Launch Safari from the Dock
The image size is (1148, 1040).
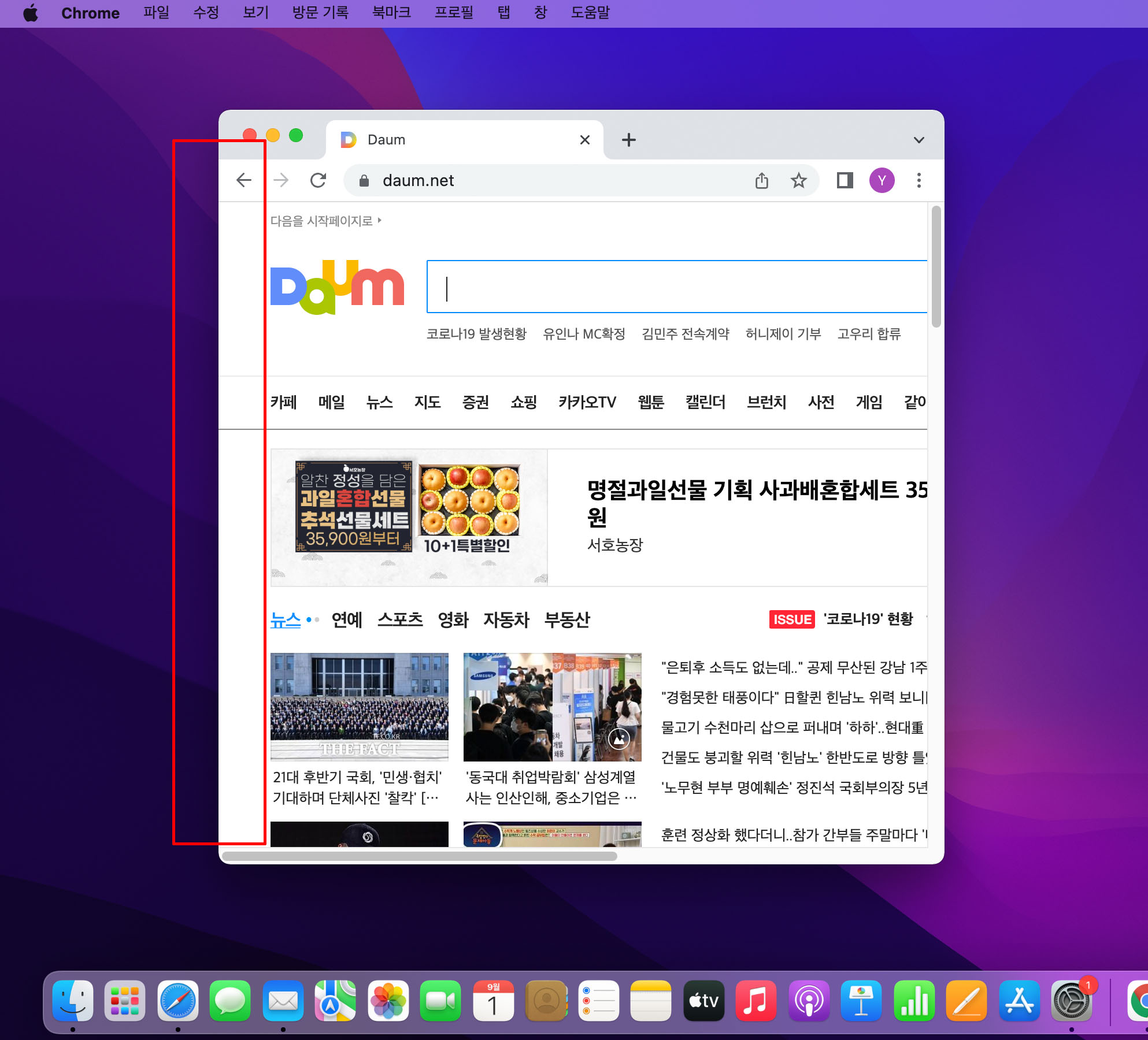177,1001
